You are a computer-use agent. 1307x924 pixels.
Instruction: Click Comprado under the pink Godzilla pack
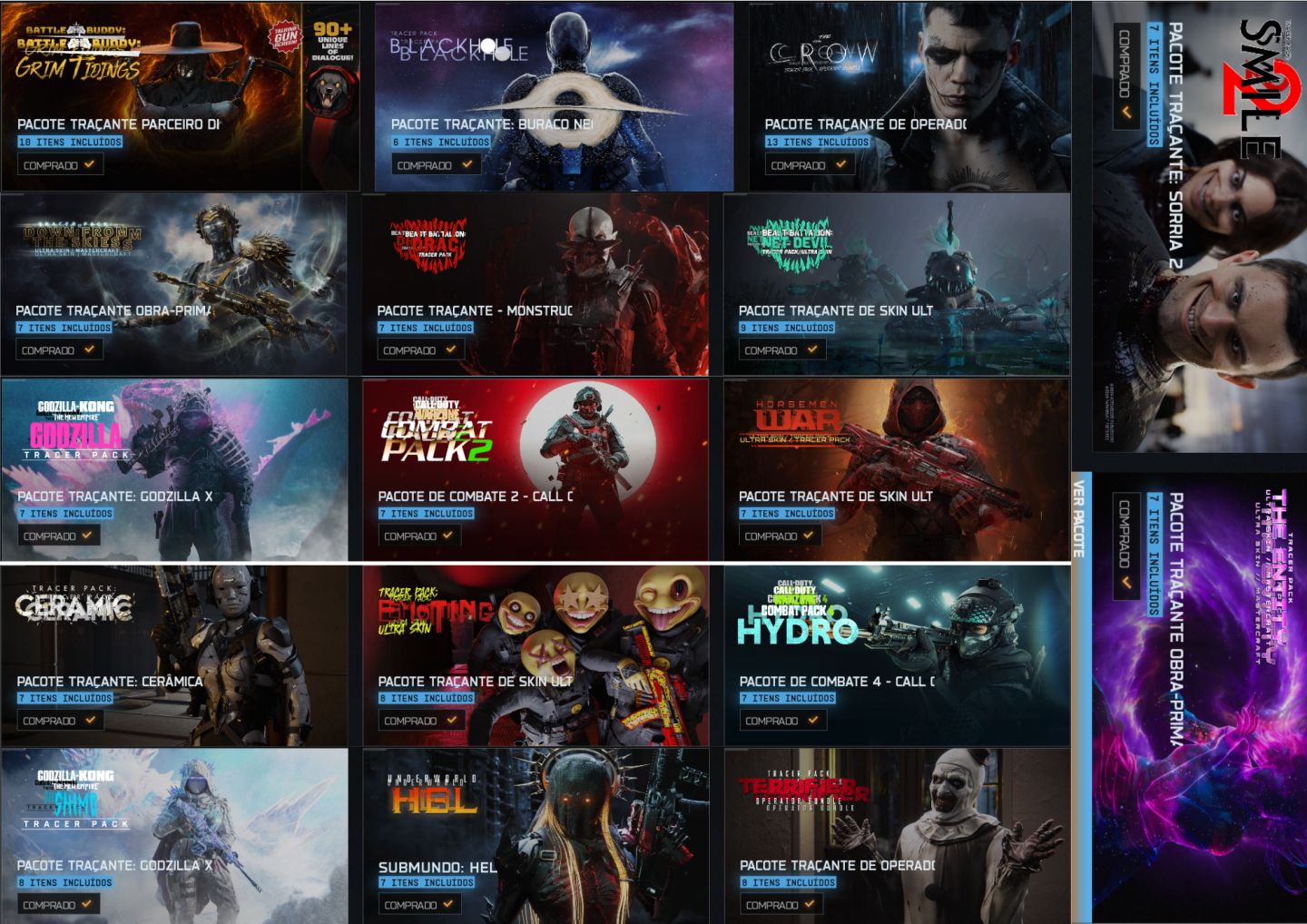coord(58,536)
